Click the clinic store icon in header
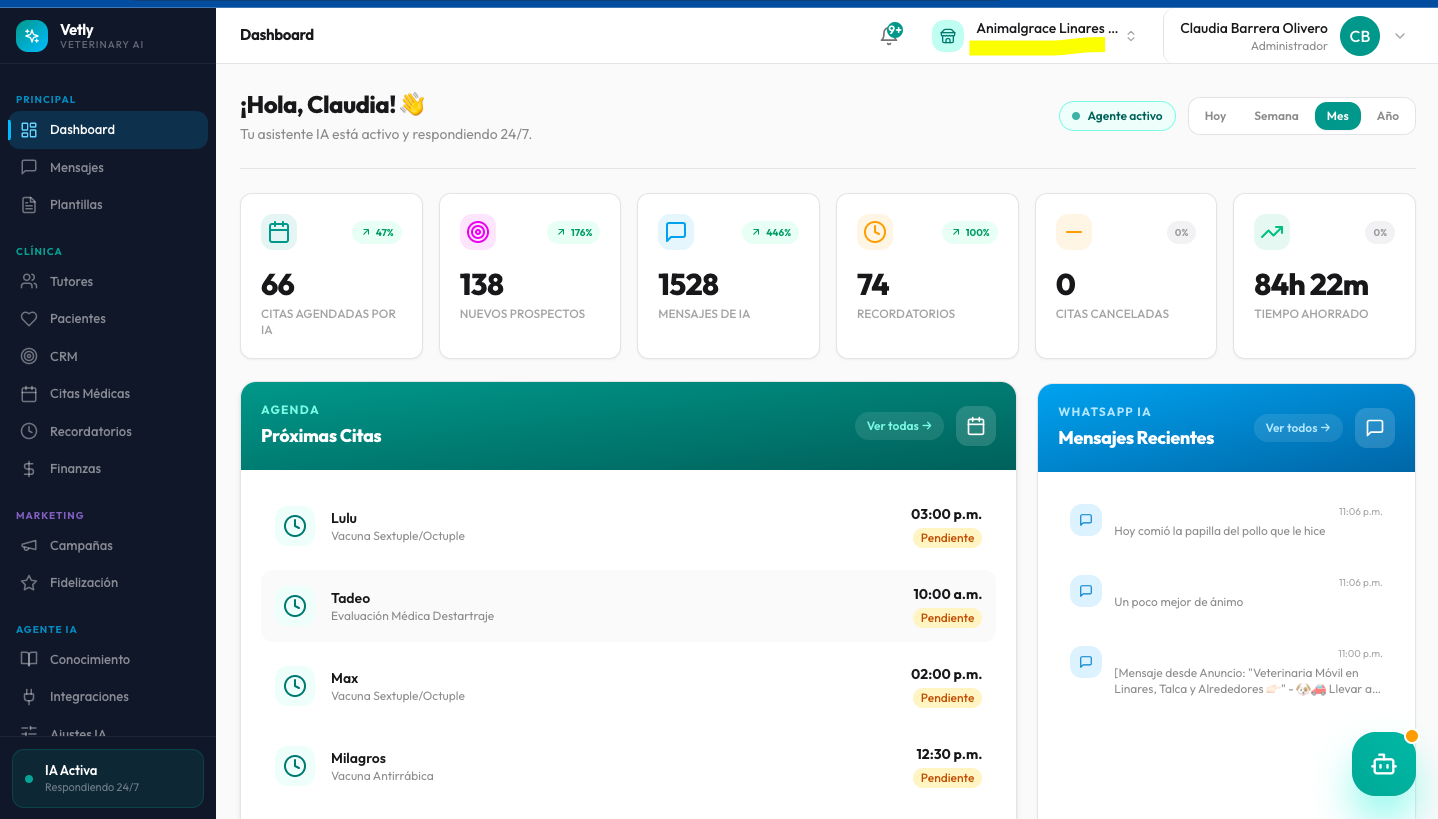Screen dimensions: 1438x819 (948, 36)
